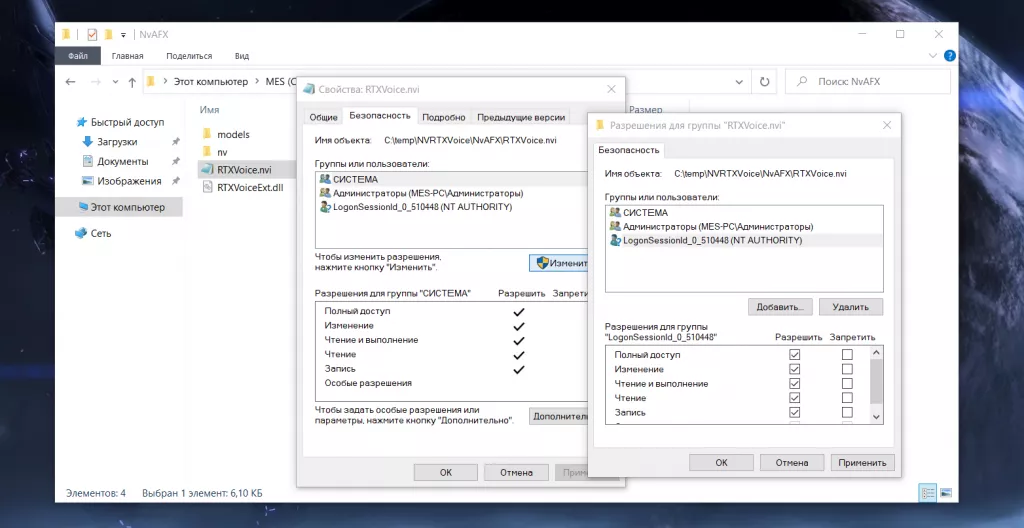
Task: Open the recent locations dropdown arrow
Action: tap(113, 82)
